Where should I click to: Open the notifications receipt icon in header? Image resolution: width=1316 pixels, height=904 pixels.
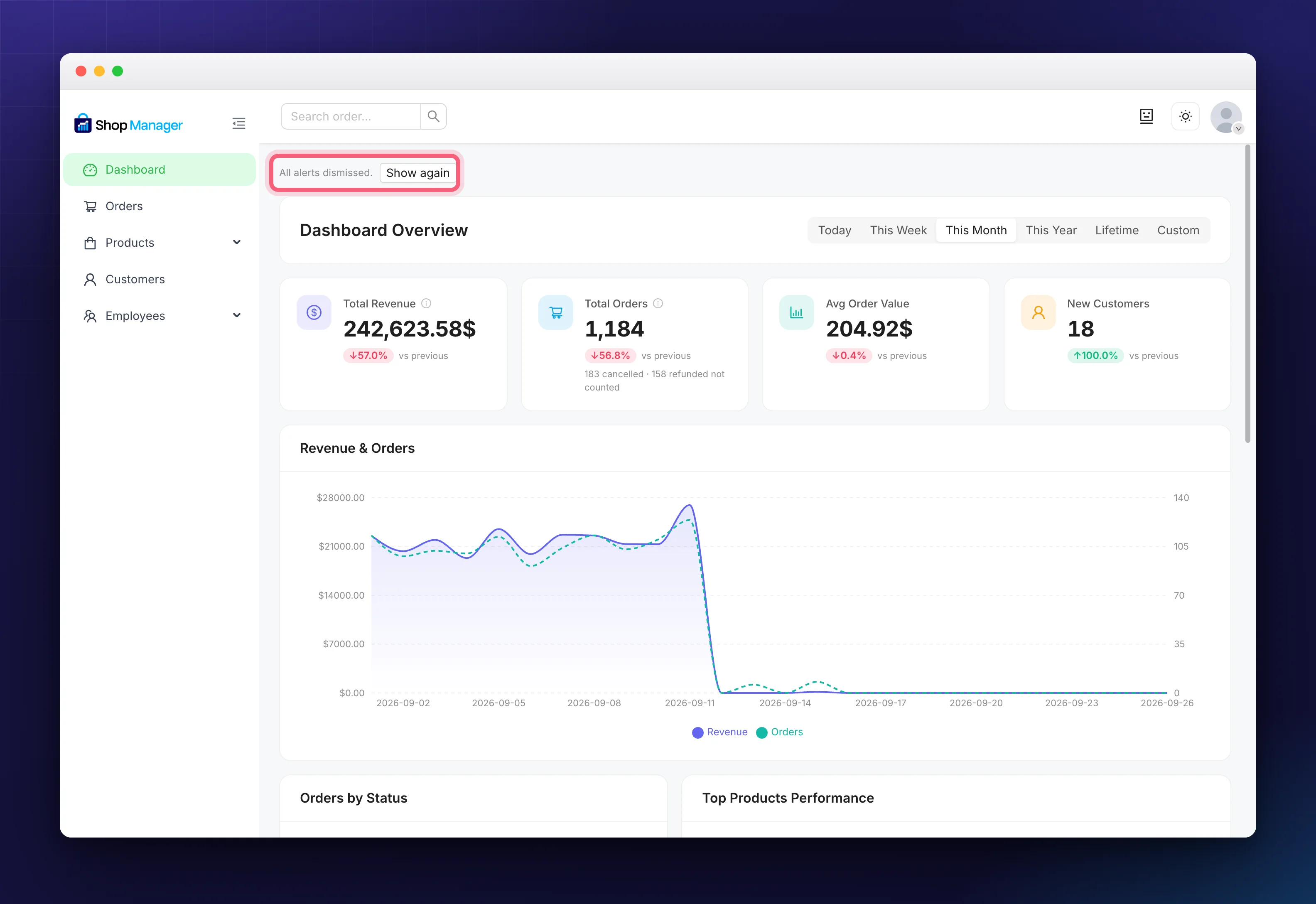pos(1146,117)
